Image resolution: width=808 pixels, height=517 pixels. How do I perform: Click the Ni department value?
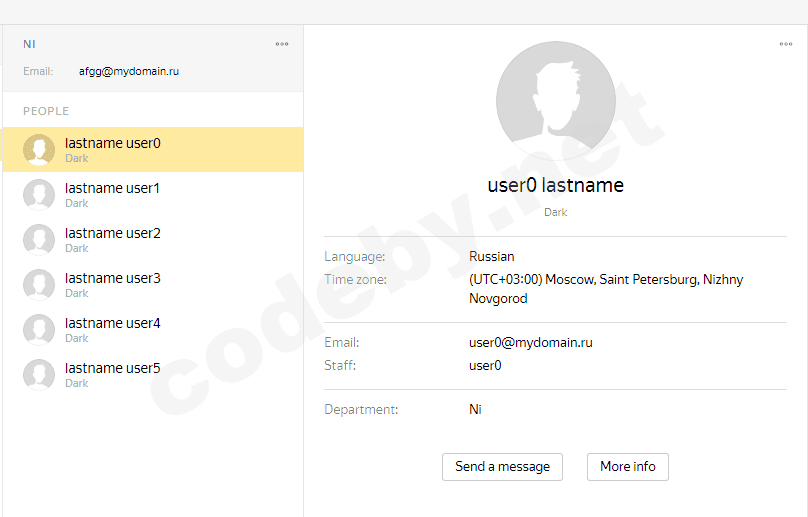(475, 410)
